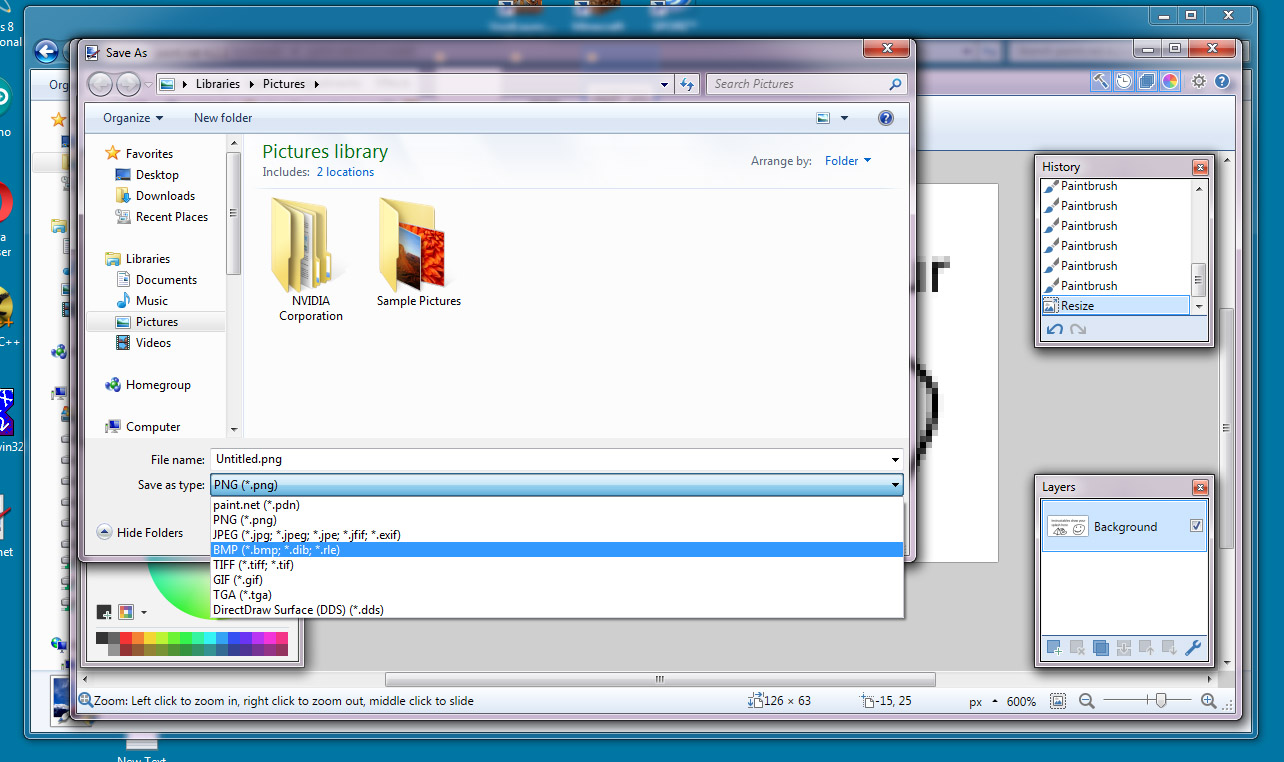The width and height of the screenshot is (1284, 762).
Task: Open paint.net help question mark icon
Action: point(1221,82)
